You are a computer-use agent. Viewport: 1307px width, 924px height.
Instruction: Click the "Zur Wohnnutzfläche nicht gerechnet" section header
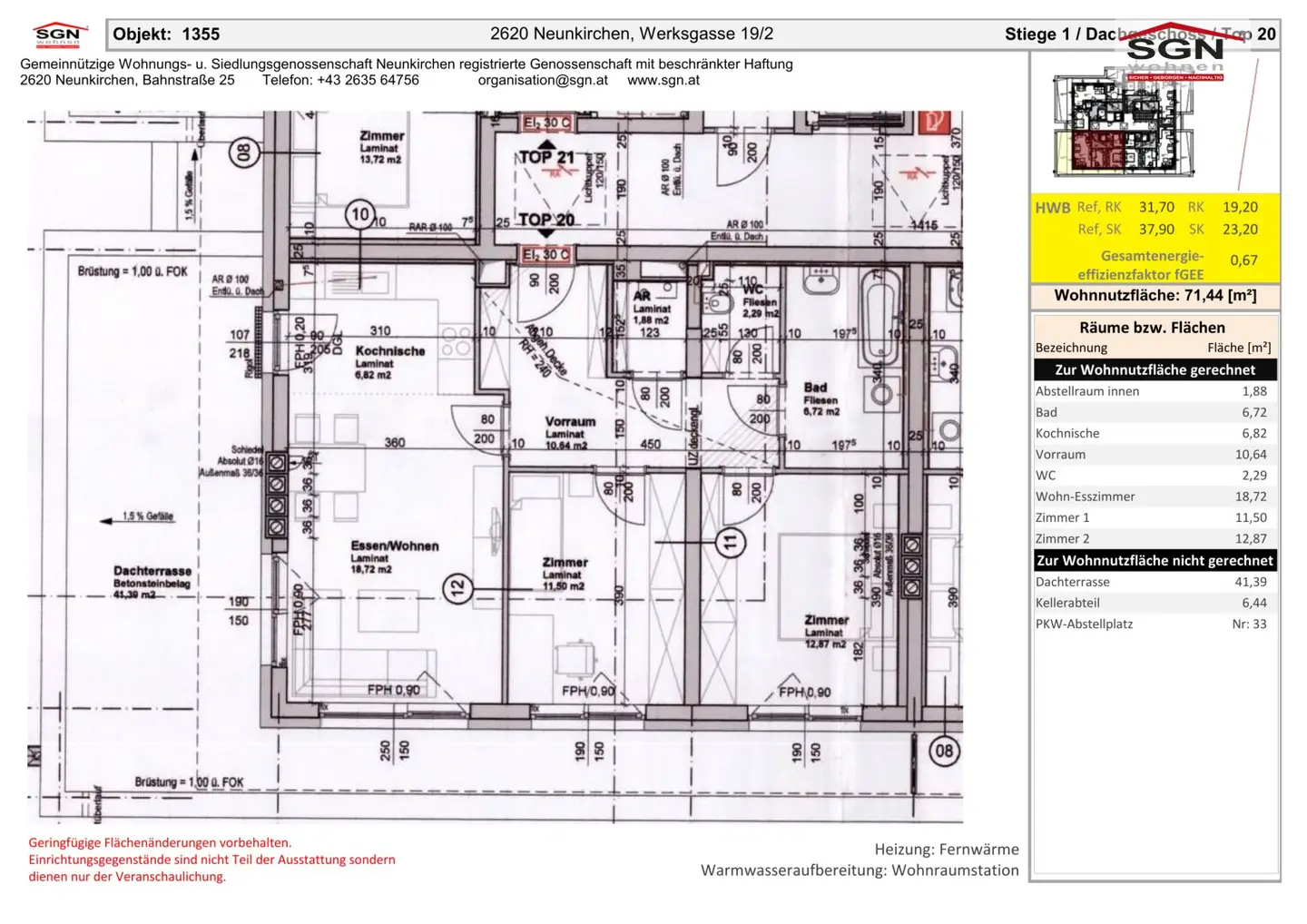click(x=1155, y=561)
